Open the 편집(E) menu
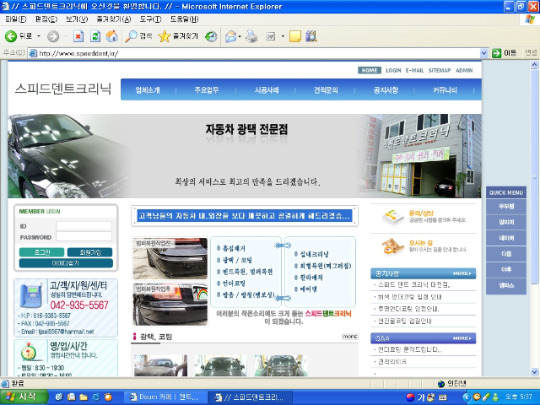 coord(46,19)
